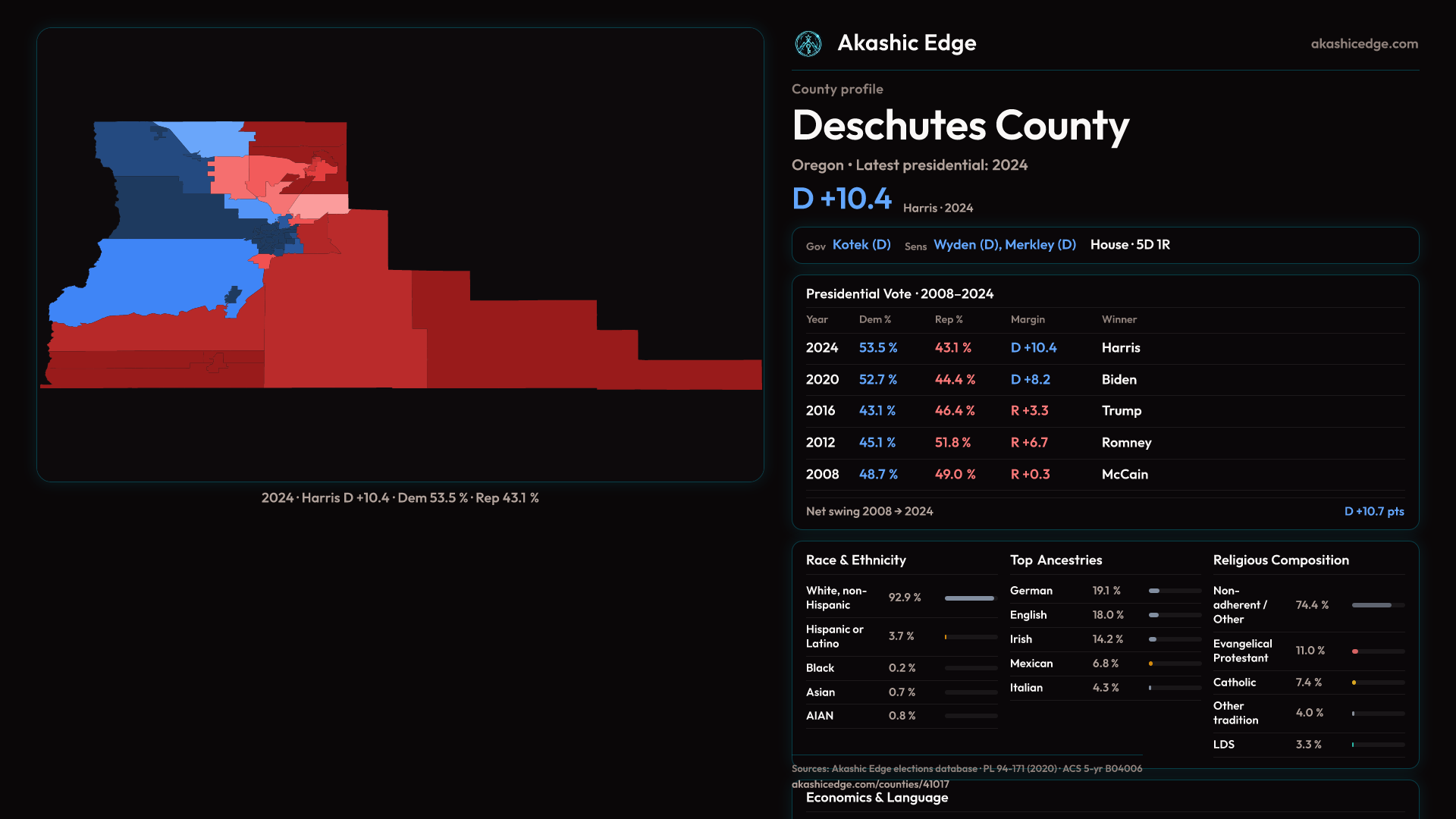Open the akashicedge.com link in header
1456x819 pixels.
(1363, 44)
